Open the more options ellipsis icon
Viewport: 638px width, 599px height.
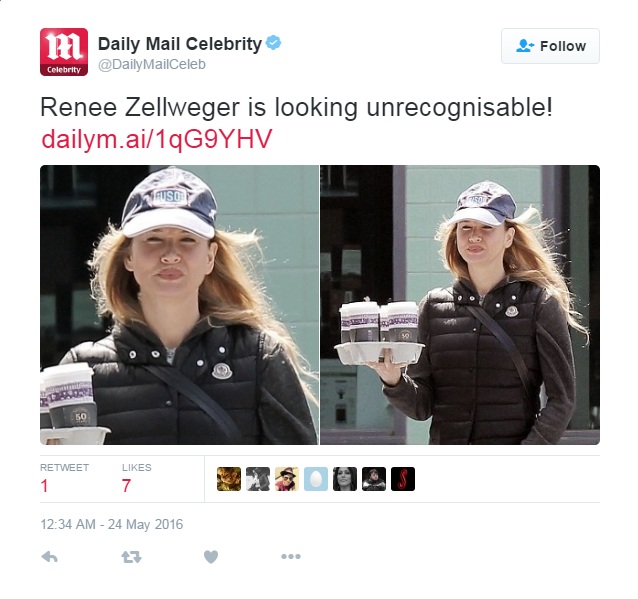291,556
